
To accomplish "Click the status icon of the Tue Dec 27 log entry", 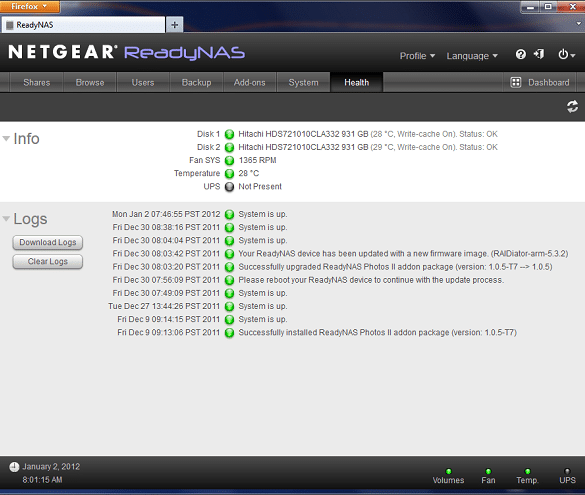I will pos(229,306).
